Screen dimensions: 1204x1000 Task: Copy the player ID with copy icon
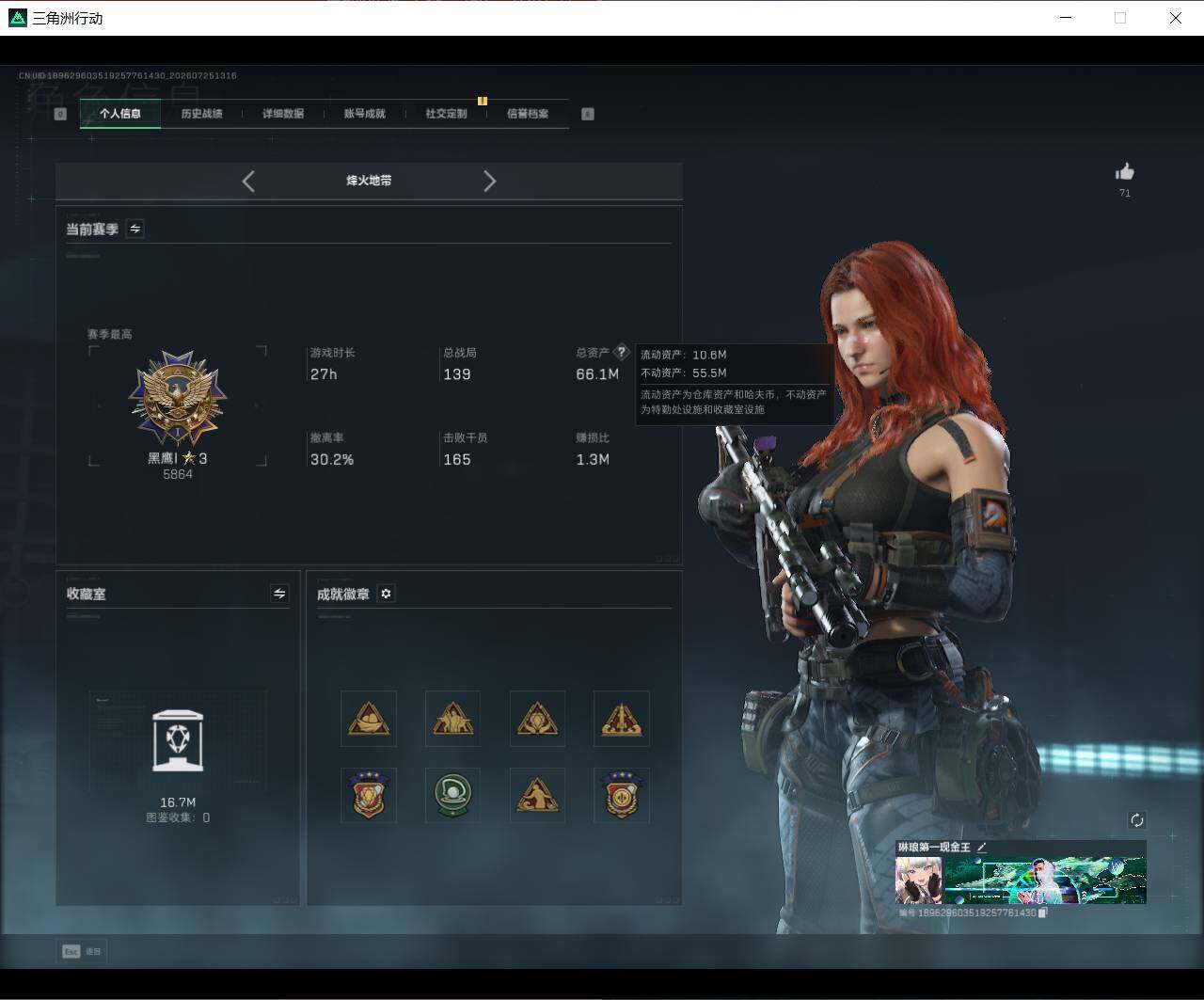pos(1042,913)
